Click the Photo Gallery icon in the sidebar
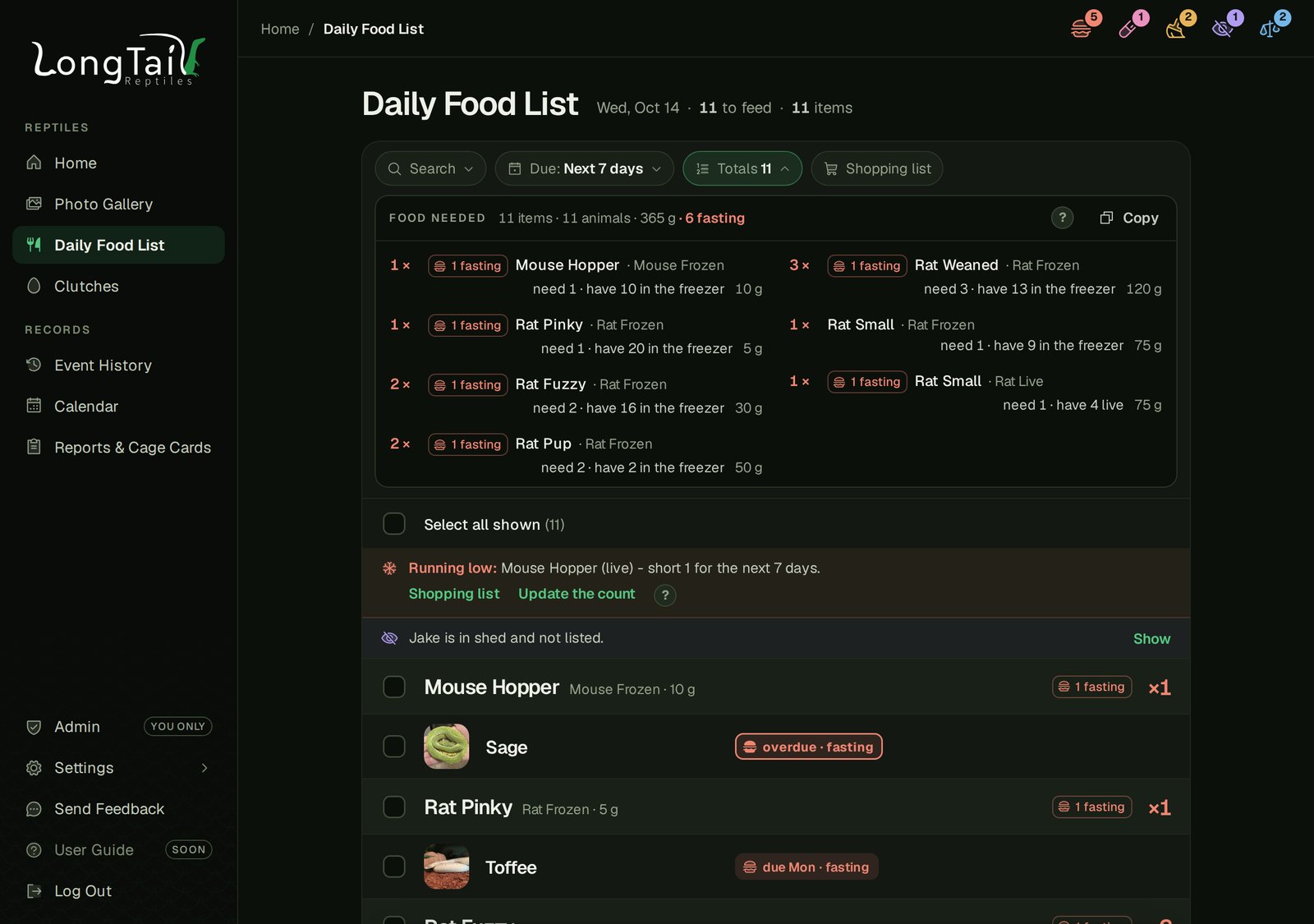The height and width of the screenshot is (924, 1314). coord(34,204)
